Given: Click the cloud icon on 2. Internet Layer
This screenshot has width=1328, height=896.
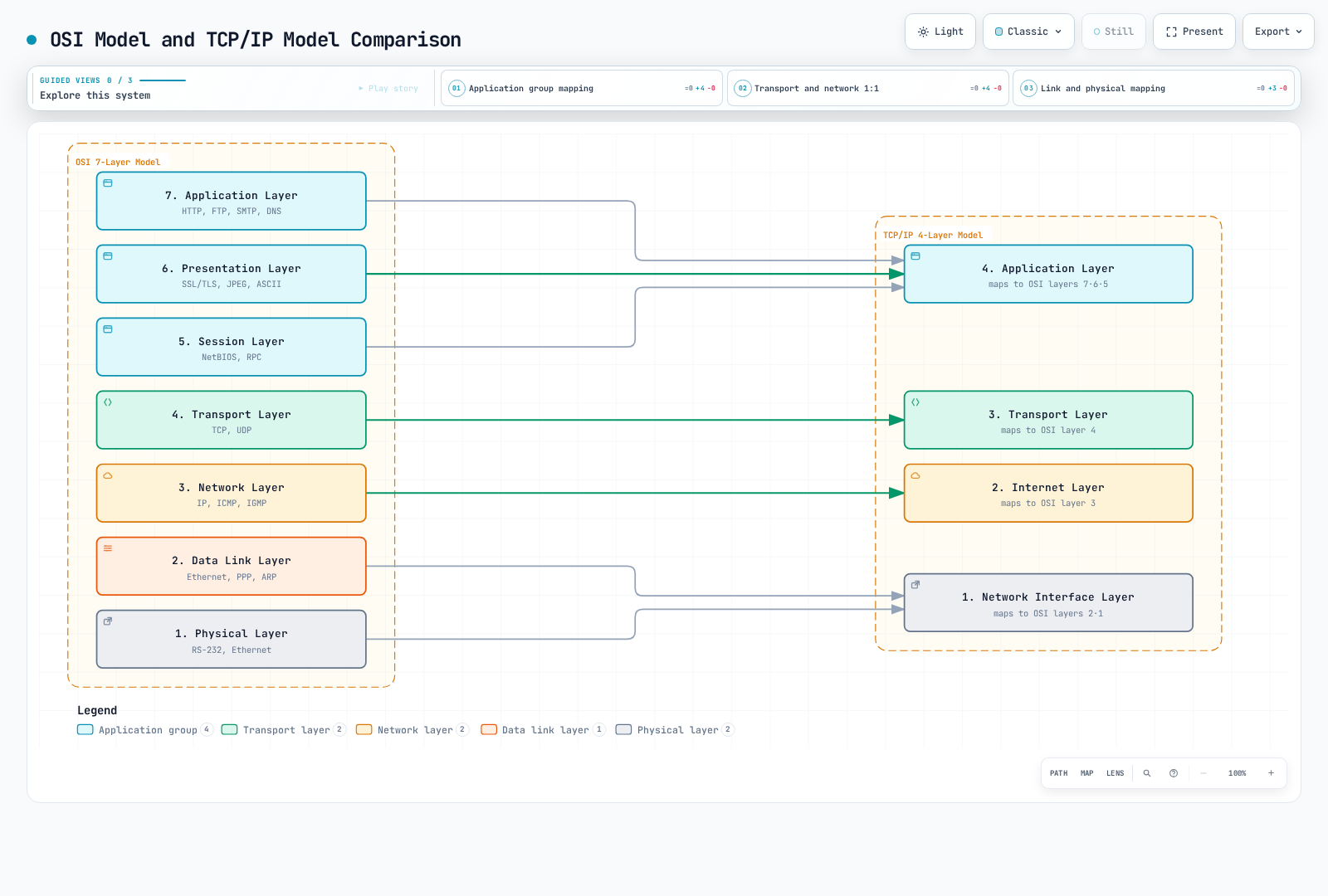Looking at the screenshot, I should [x=915, y=475].
